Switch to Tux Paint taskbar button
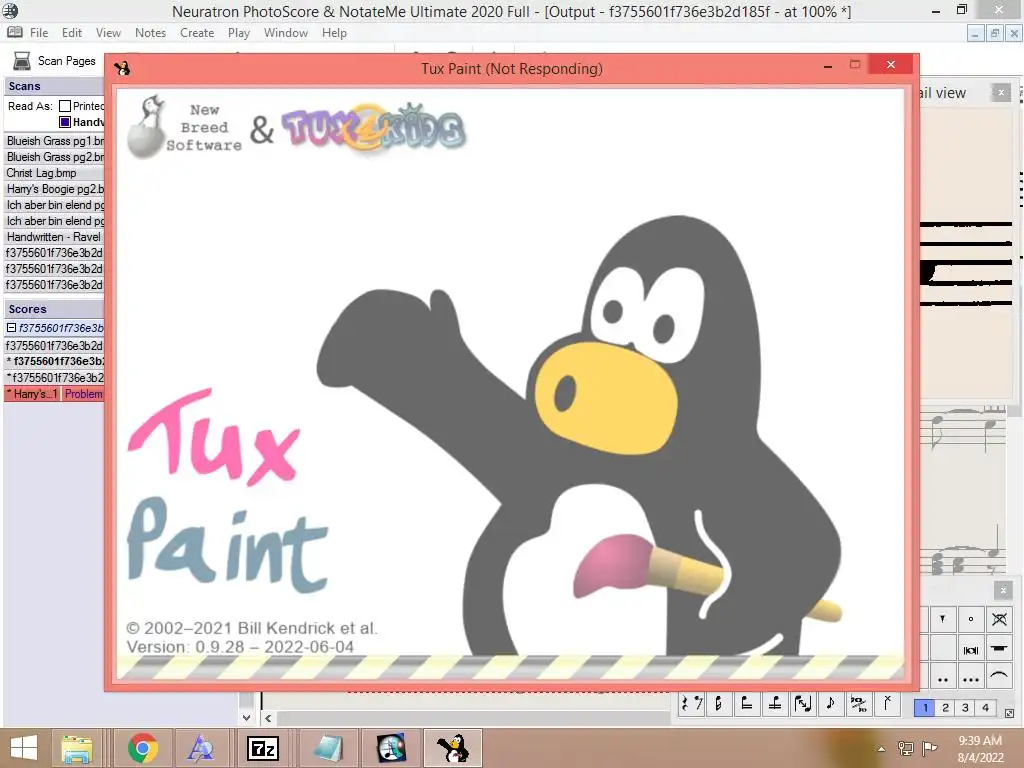1024x768 pixels. click(453, 748)
